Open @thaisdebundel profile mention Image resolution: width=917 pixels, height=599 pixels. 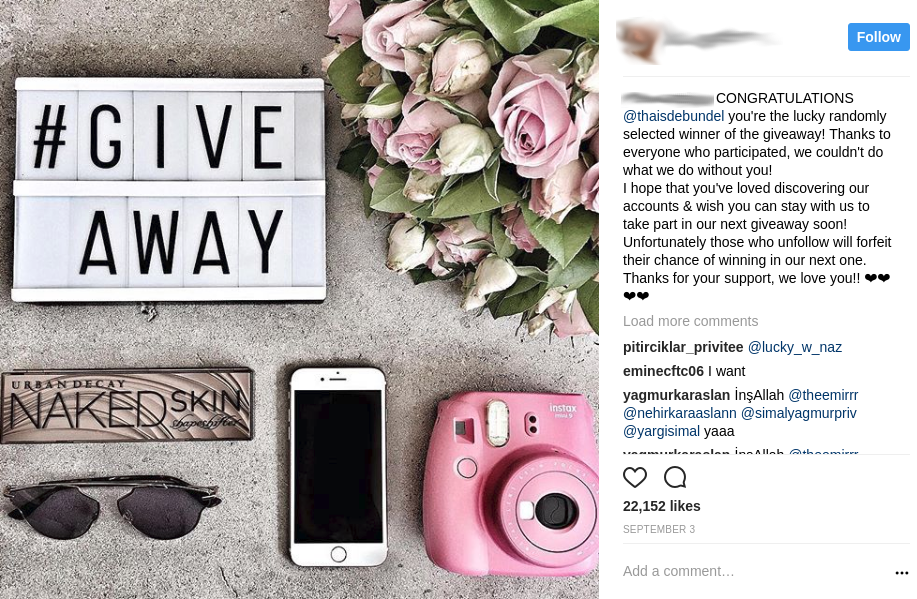click(x=673, y=116)
